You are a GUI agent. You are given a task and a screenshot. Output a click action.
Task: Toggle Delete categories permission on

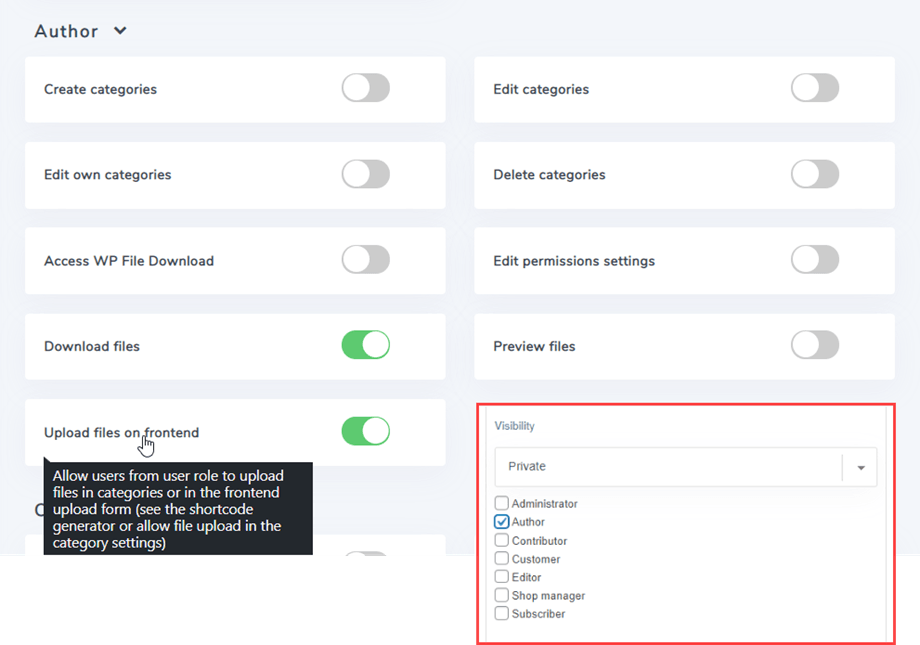pos(814,174)
